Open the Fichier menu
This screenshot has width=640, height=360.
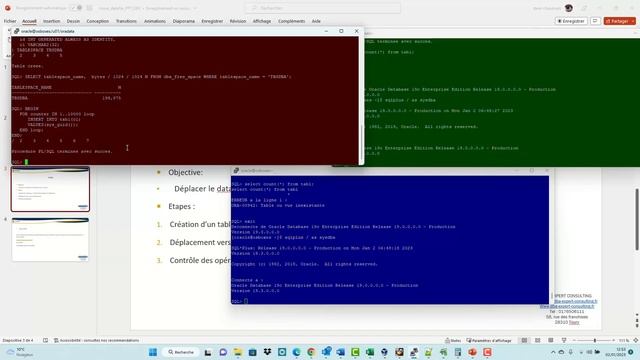(x=10, y=21)
